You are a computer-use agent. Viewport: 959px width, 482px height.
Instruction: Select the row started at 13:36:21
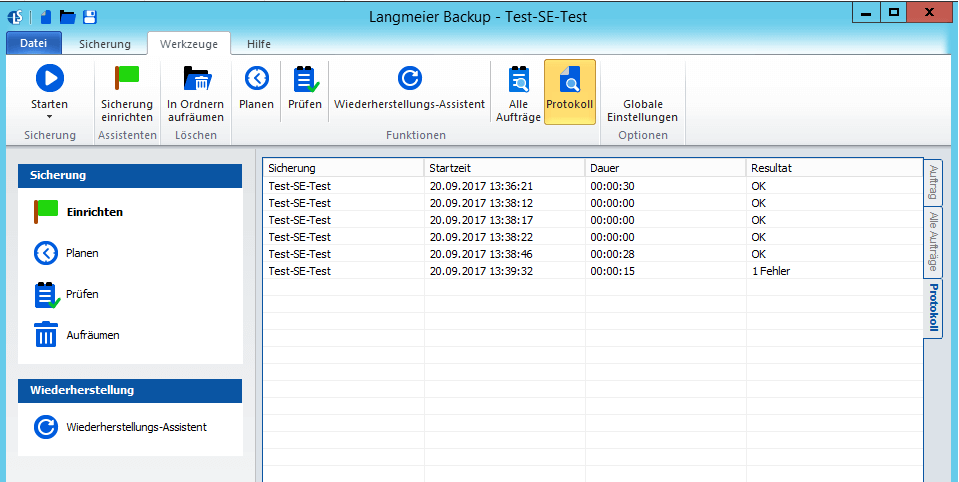point(593,186)
